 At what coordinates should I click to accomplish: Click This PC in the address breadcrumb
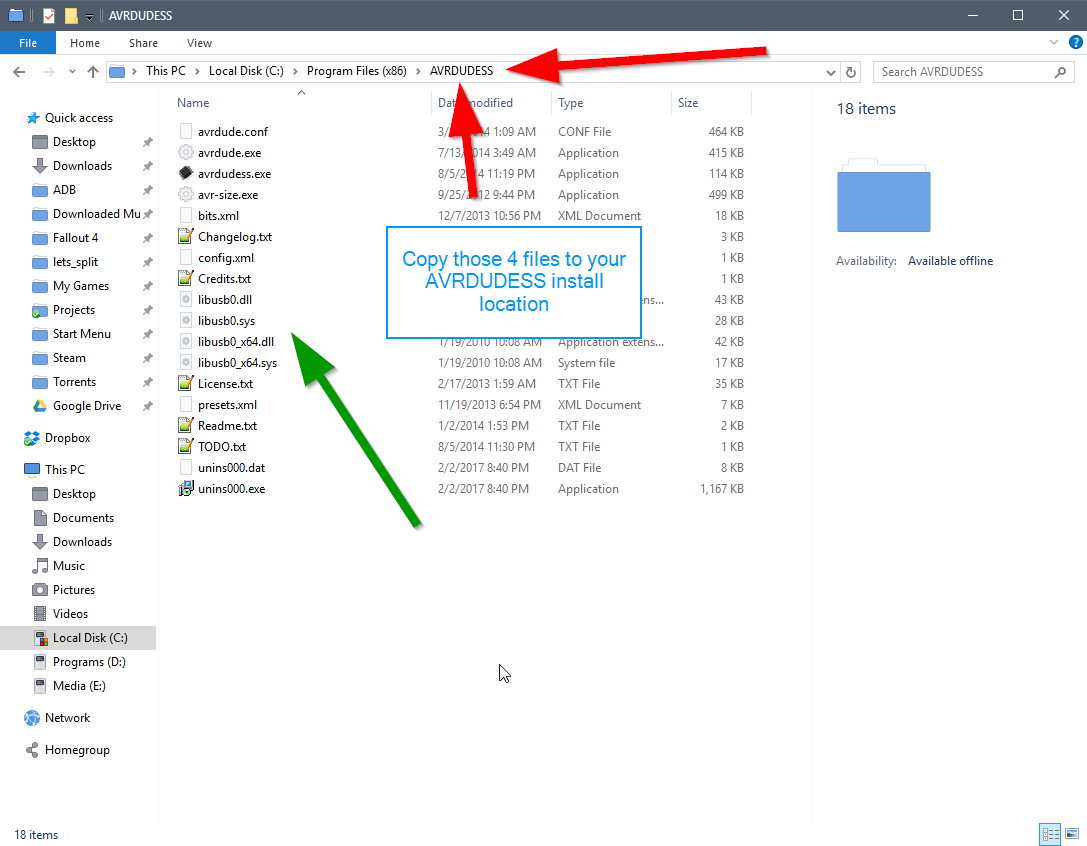[166, 71]
